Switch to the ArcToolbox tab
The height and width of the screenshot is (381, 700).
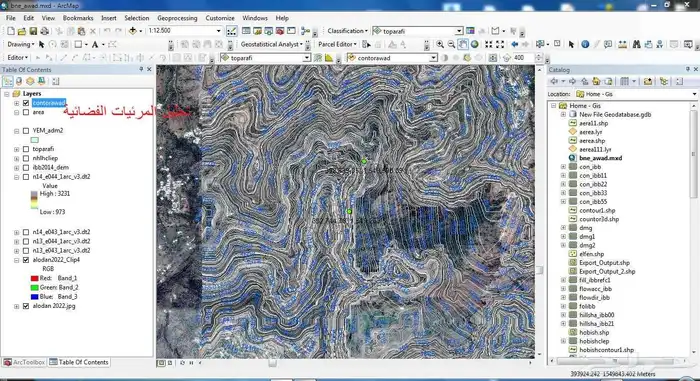pyautogui.click(x=25, y=362)
